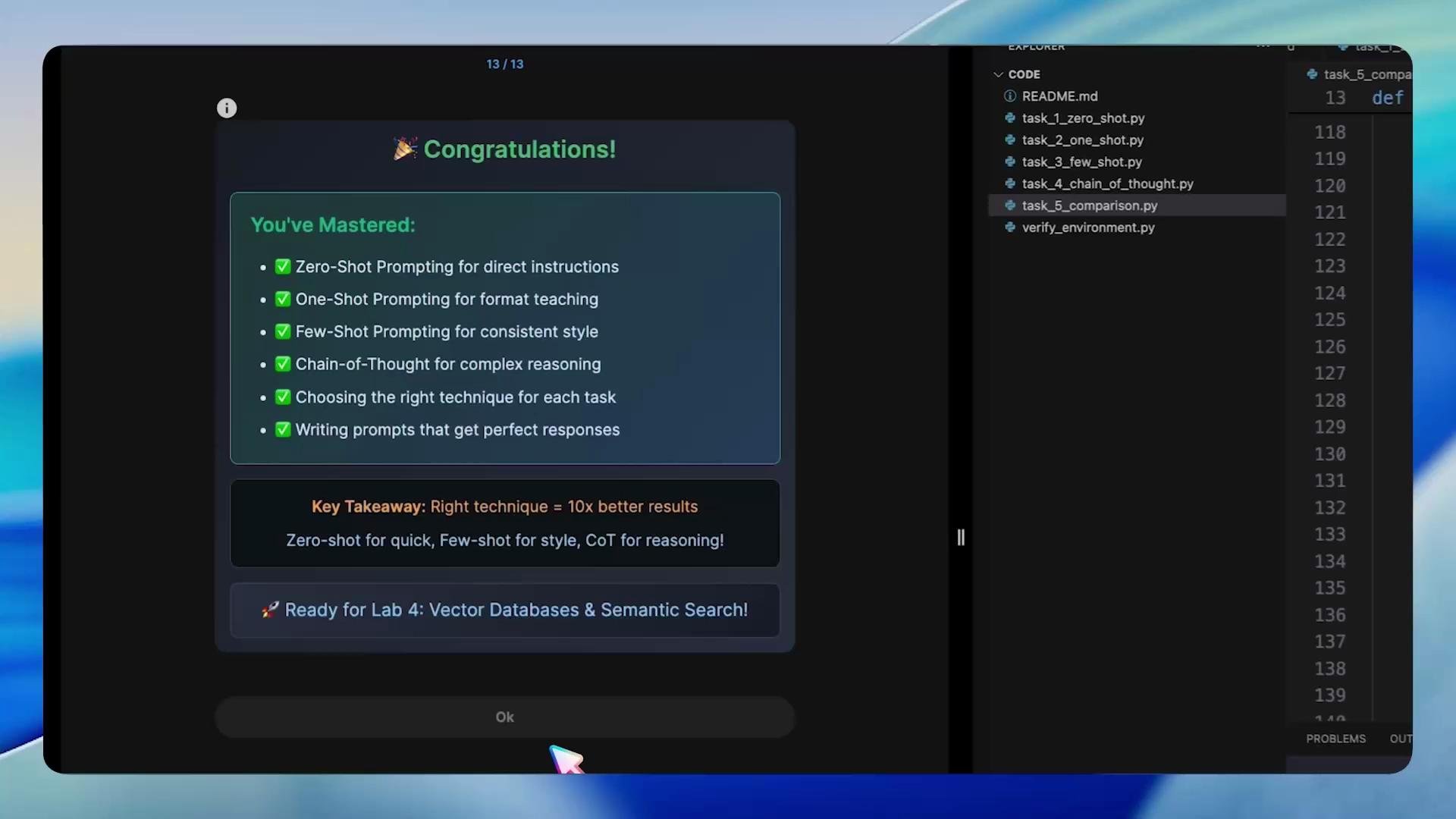
Task: Open task_4_chain_of_thought.py file
Action: click(x=1107, y=184)
